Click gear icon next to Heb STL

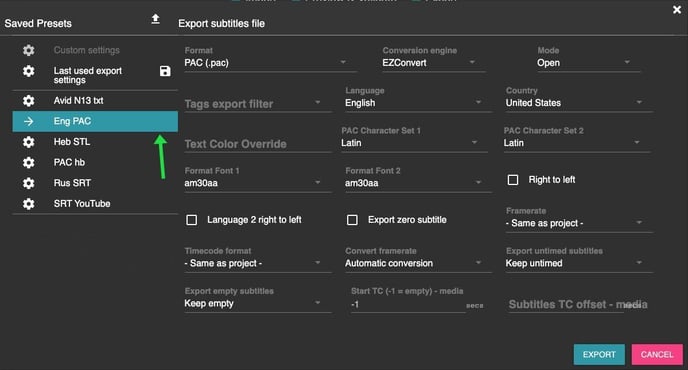point(29,142)
